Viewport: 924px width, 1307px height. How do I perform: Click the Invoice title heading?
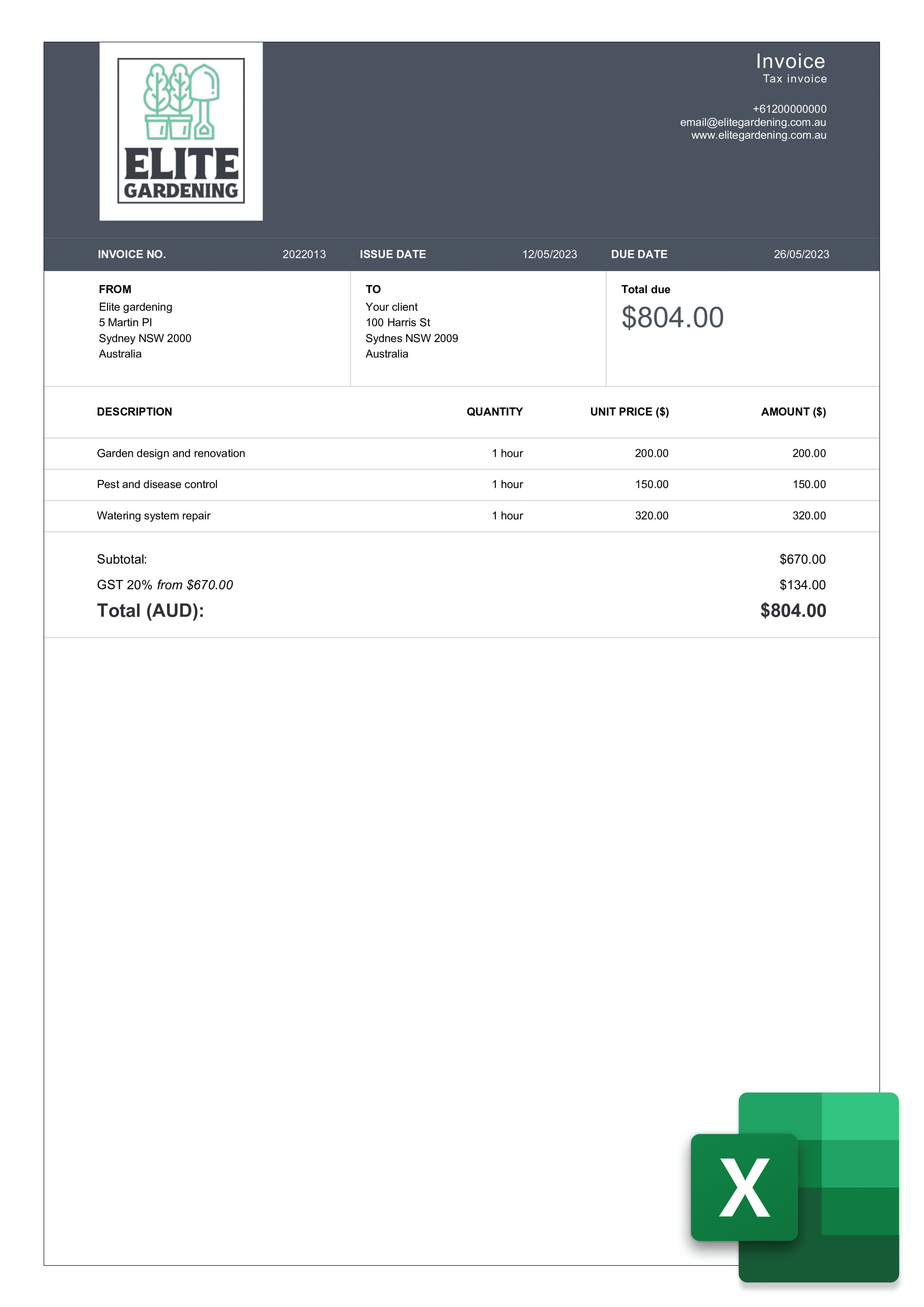(790, 61)
